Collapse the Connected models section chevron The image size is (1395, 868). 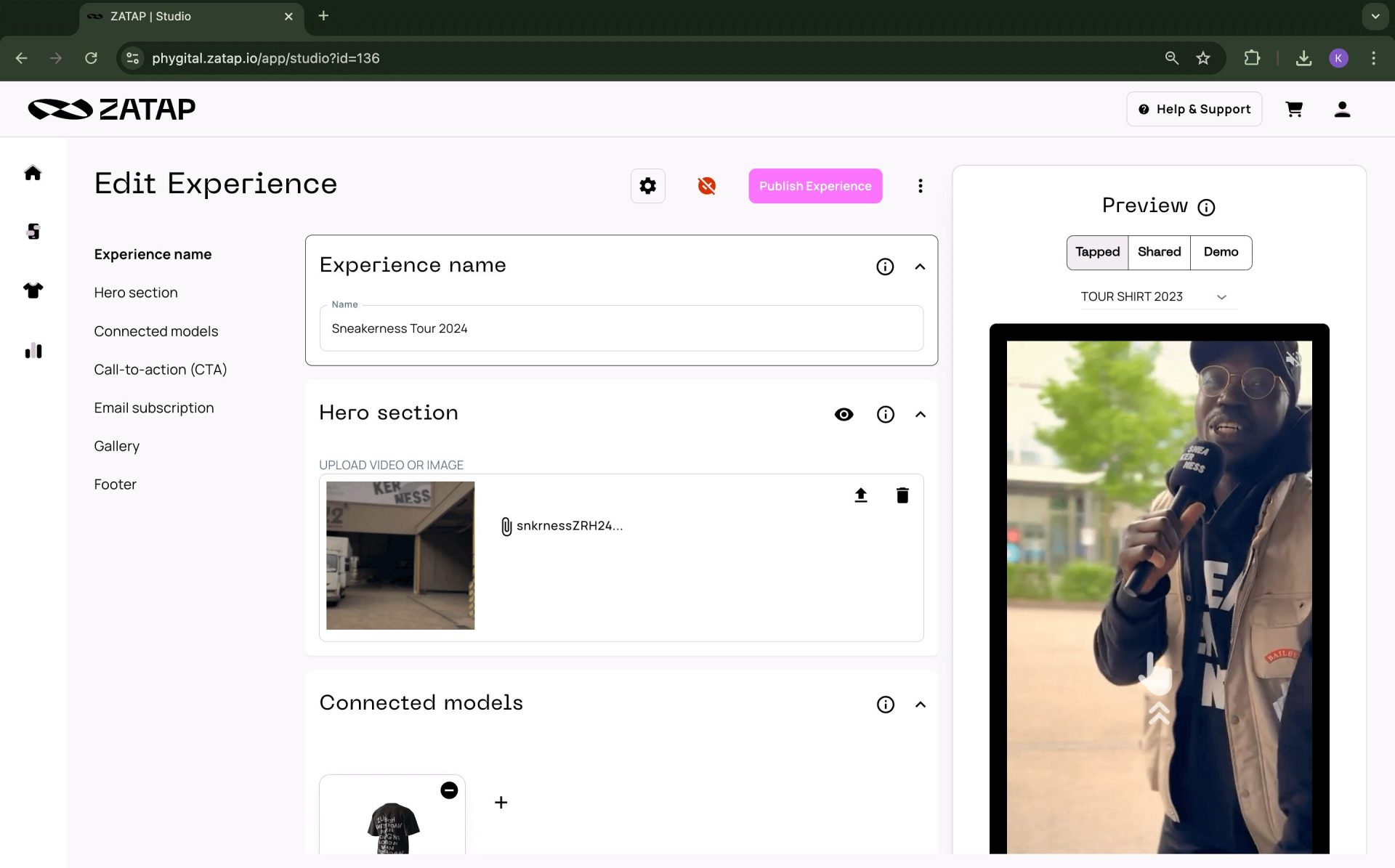tap(920, 705)
